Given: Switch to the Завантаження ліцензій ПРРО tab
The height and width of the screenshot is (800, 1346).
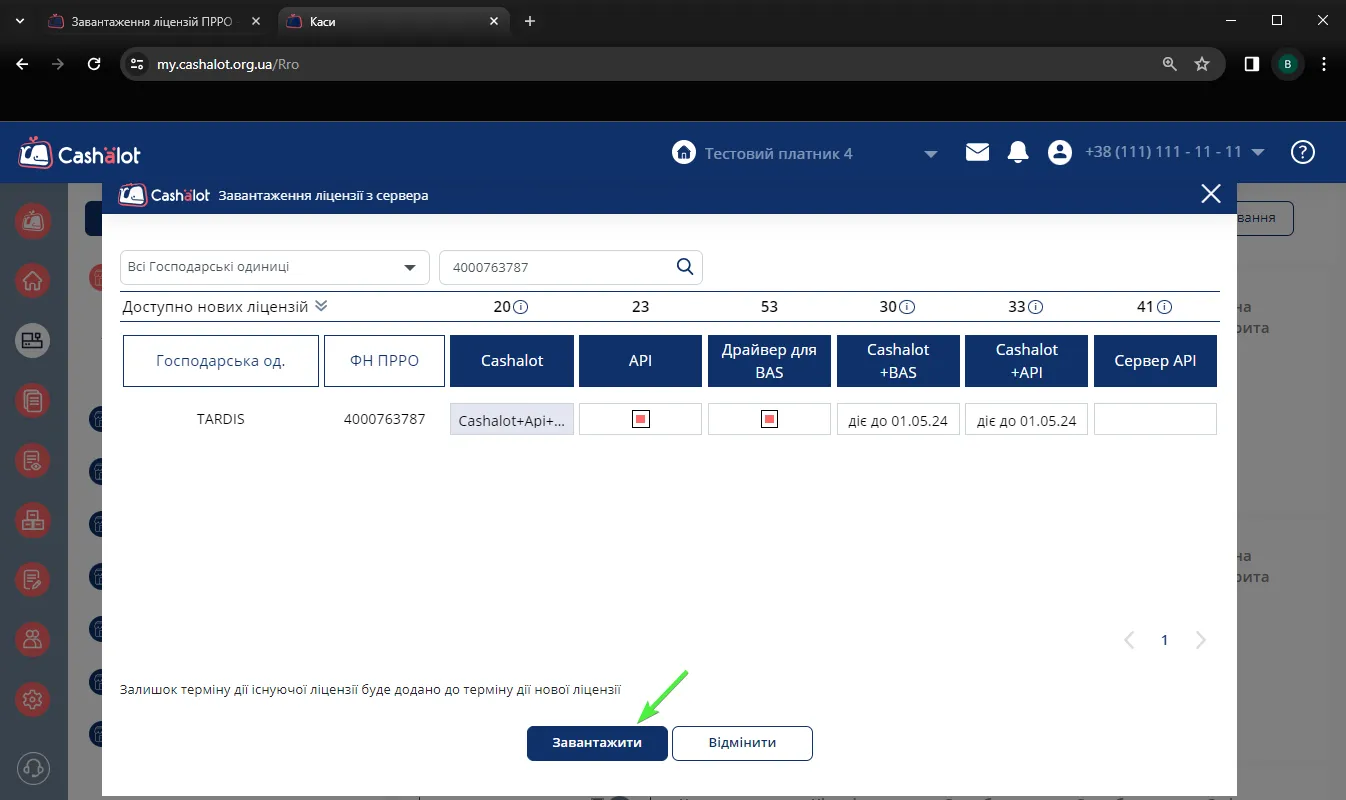Looking at the screenshot, I should (150, 21).
